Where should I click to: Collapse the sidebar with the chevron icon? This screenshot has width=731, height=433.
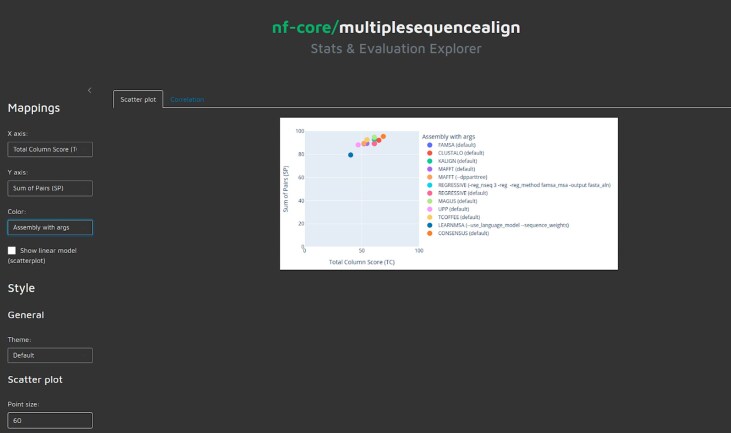click(90, 90)
